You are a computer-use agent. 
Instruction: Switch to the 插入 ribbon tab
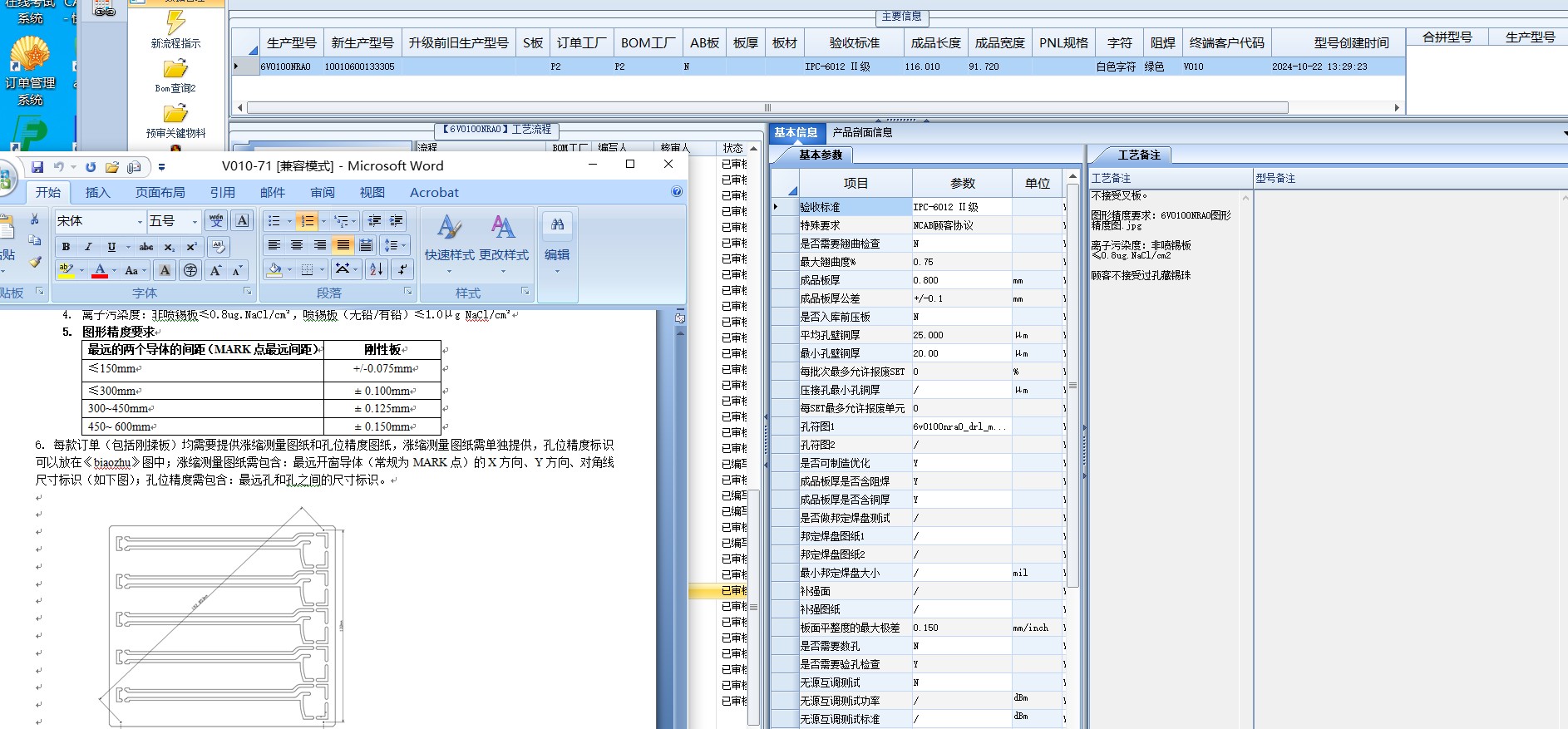point(98,192)
